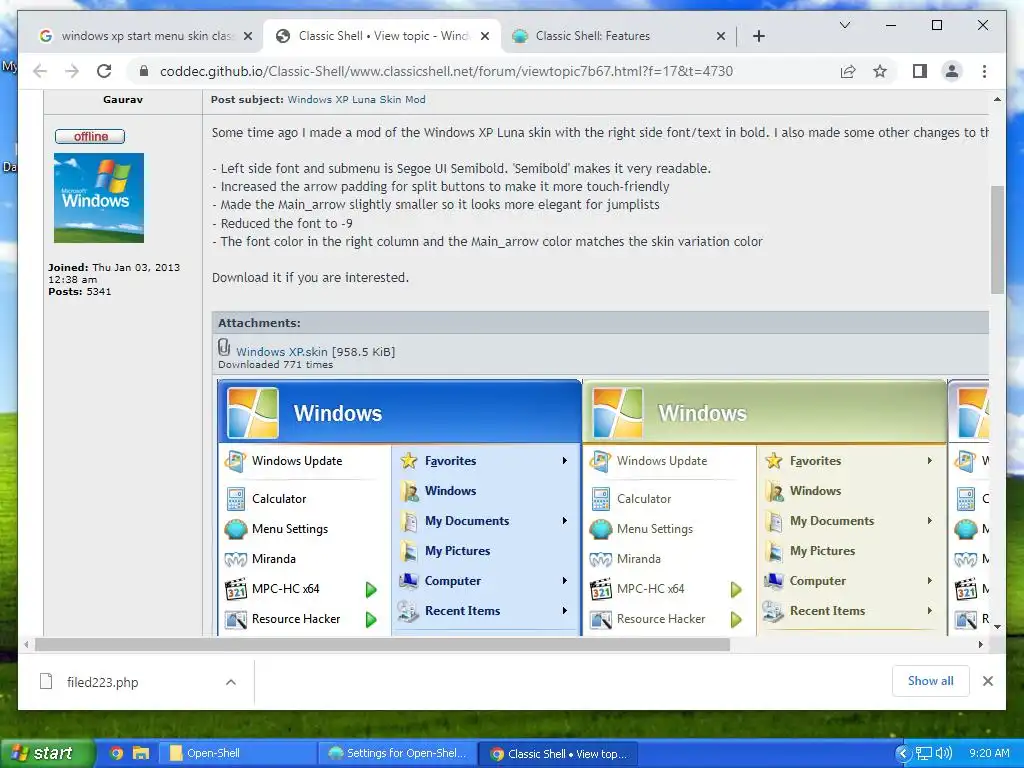Viewport: 1024px width, 768px height.
Task: Click the padlock site info icon
Action: (144, 71)
